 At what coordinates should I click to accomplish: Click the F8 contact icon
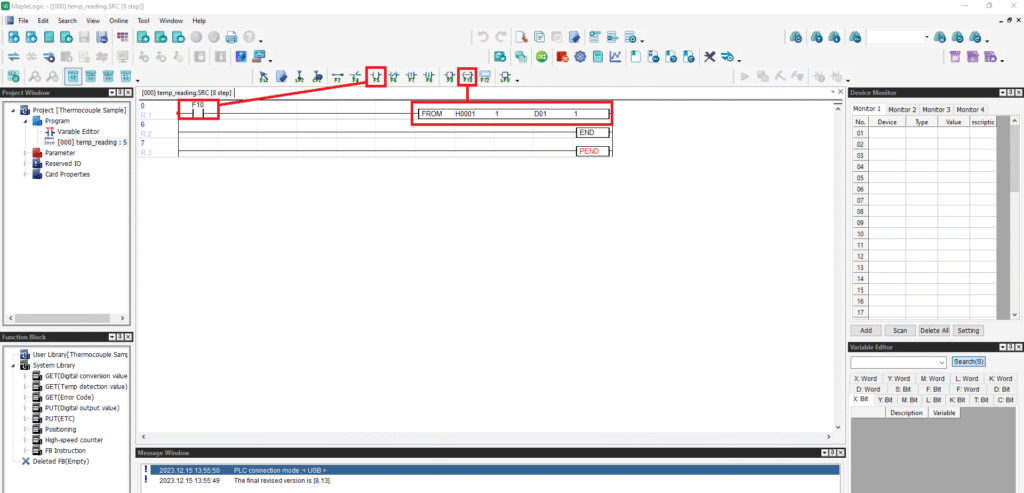point(428,76)
